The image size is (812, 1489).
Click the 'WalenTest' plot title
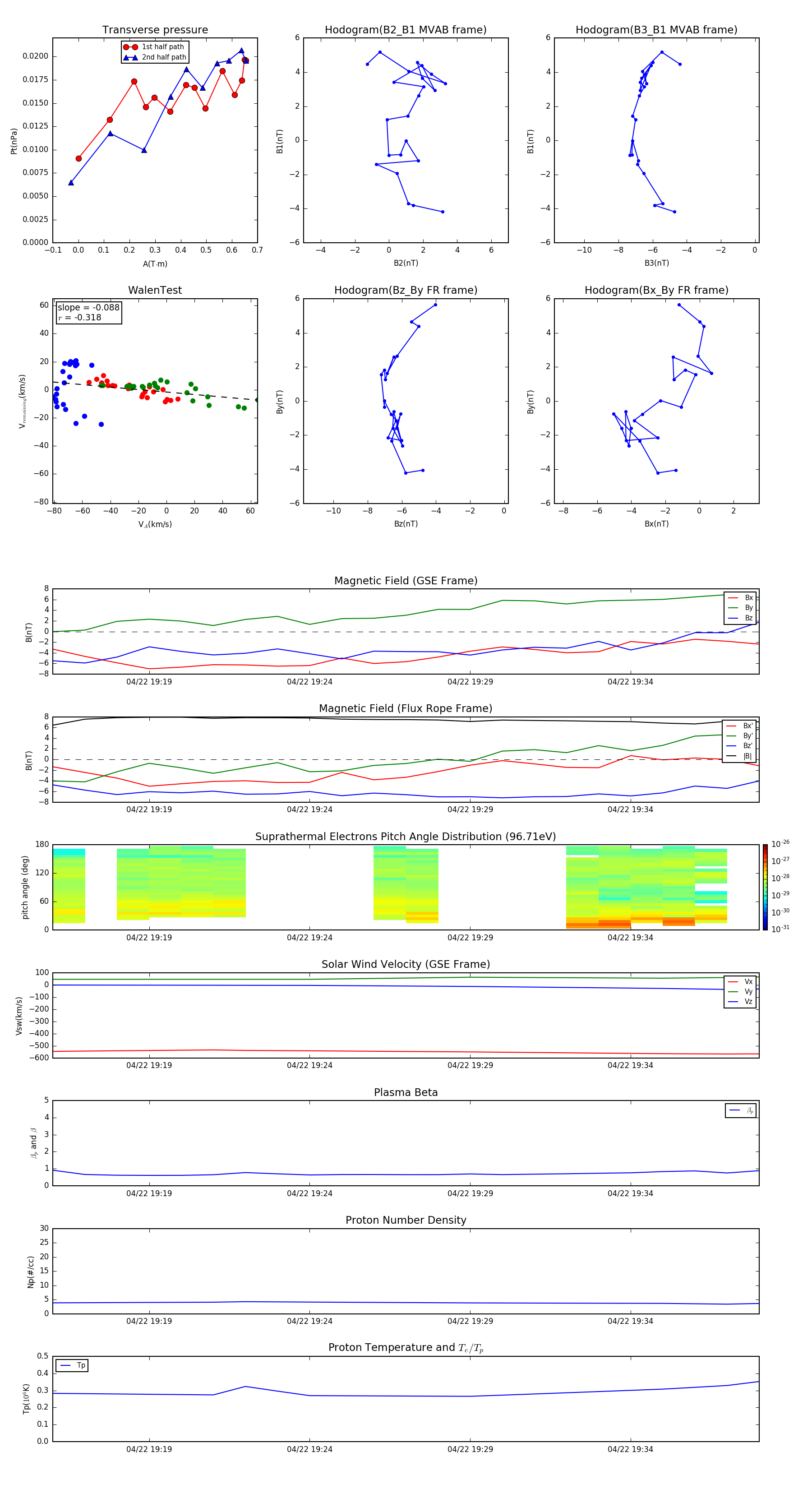coord(155,290)
